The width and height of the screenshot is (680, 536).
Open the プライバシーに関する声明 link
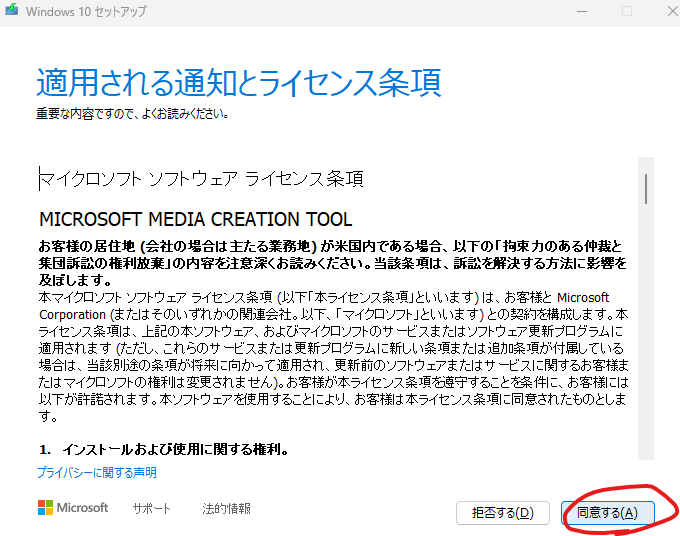pos(97,472)
